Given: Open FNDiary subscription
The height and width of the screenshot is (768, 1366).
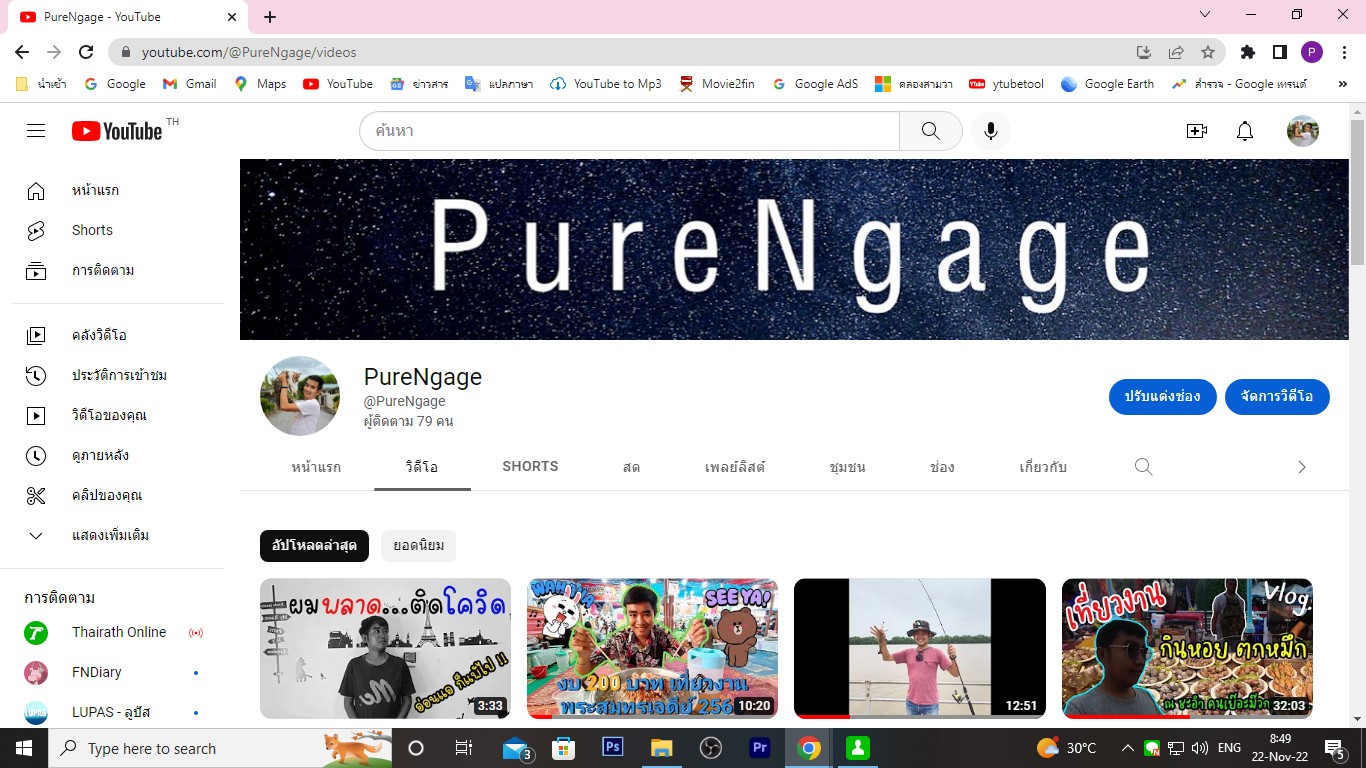Looking at the screenshot, I should click(118, 672).
